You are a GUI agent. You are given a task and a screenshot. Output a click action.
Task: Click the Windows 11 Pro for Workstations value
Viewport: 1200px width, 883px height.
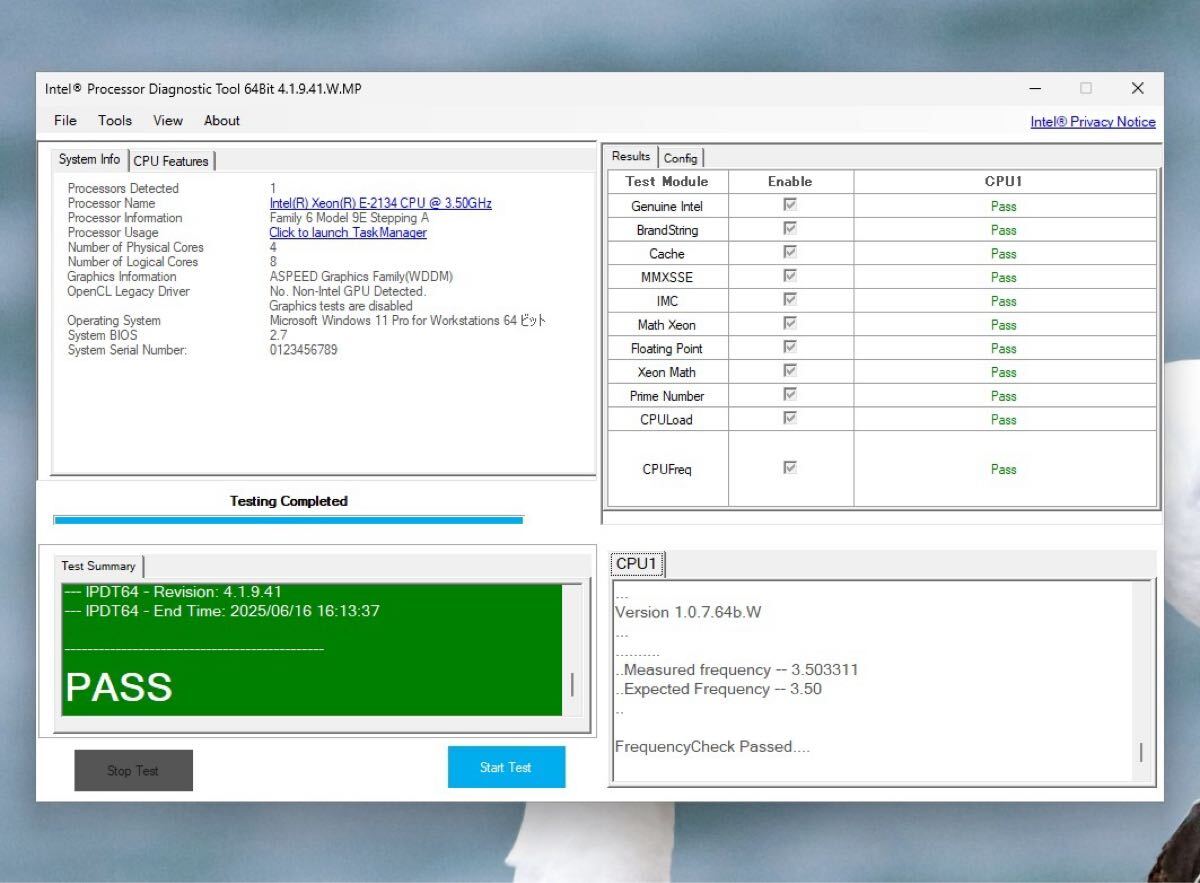click(408, 321)
